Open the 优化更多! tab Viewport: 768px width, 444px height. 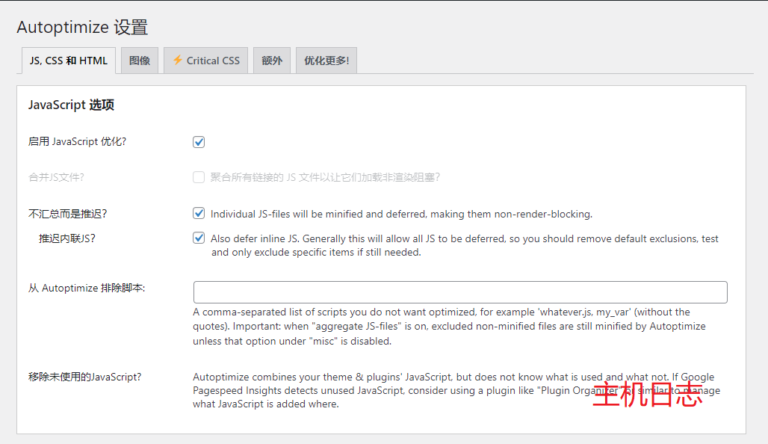coord(326,61)
